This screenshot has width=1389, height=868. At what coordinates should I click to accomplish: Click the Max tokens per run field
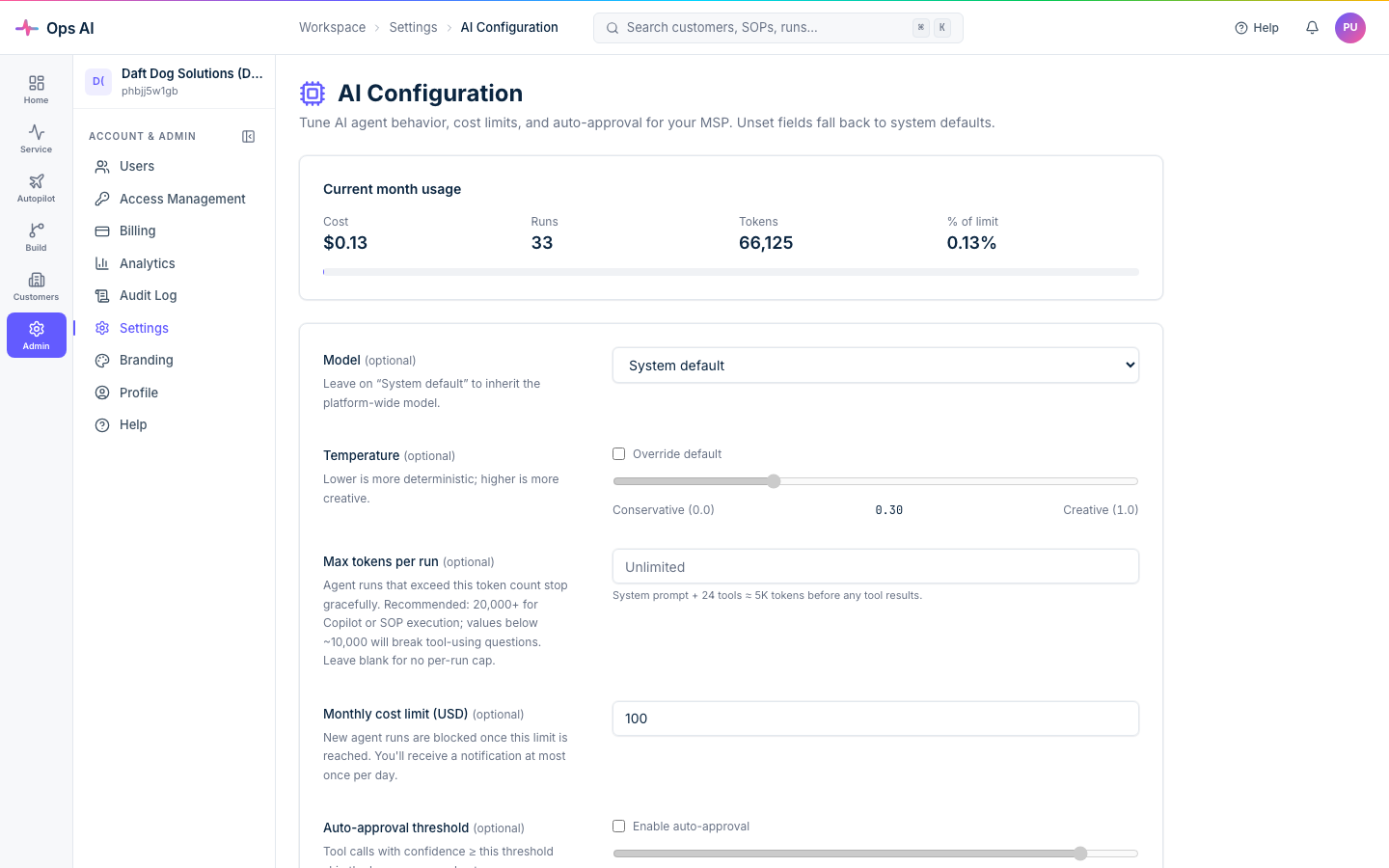(x=876, y=566)
